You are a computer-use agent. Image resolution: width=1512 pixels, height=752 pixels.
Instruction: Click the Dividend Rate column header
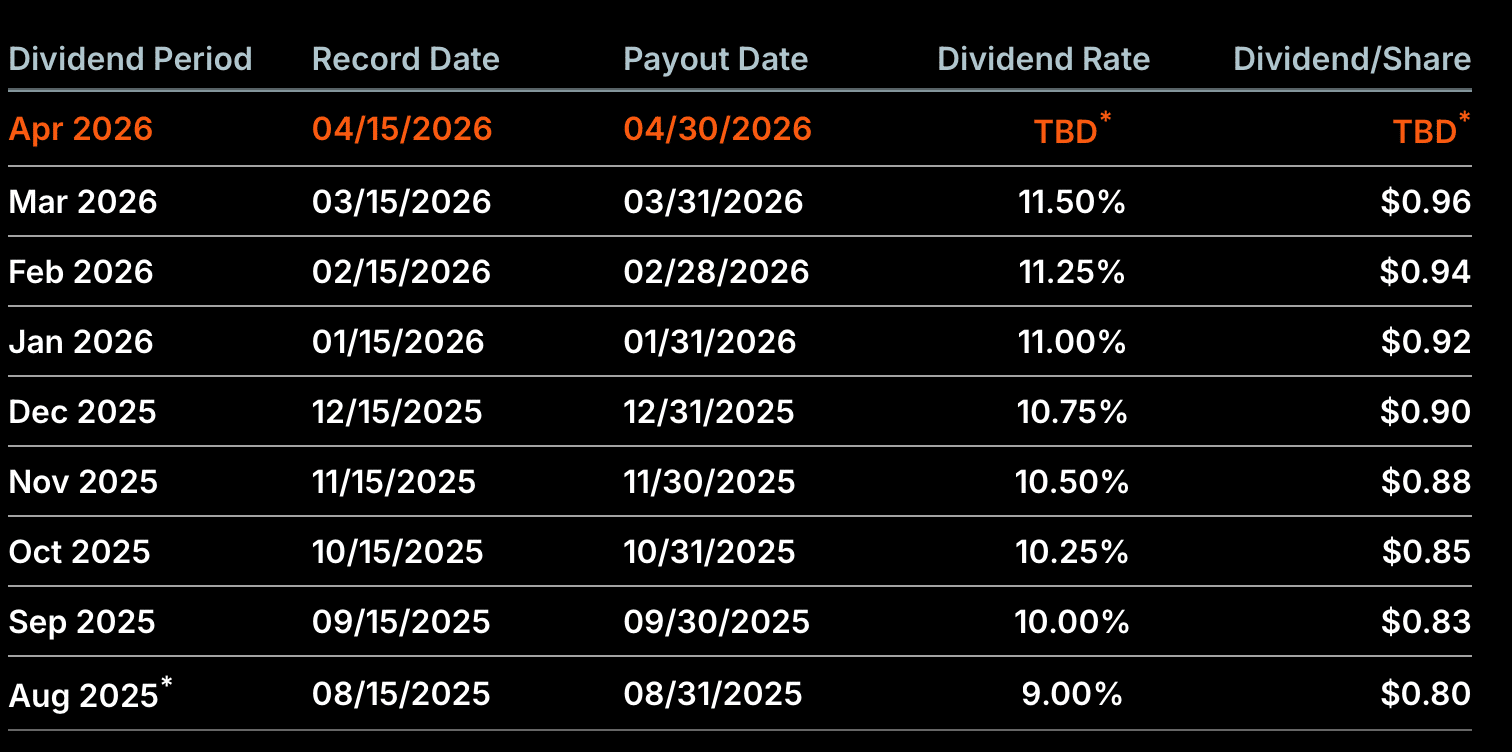click(x=1043, y=59)
